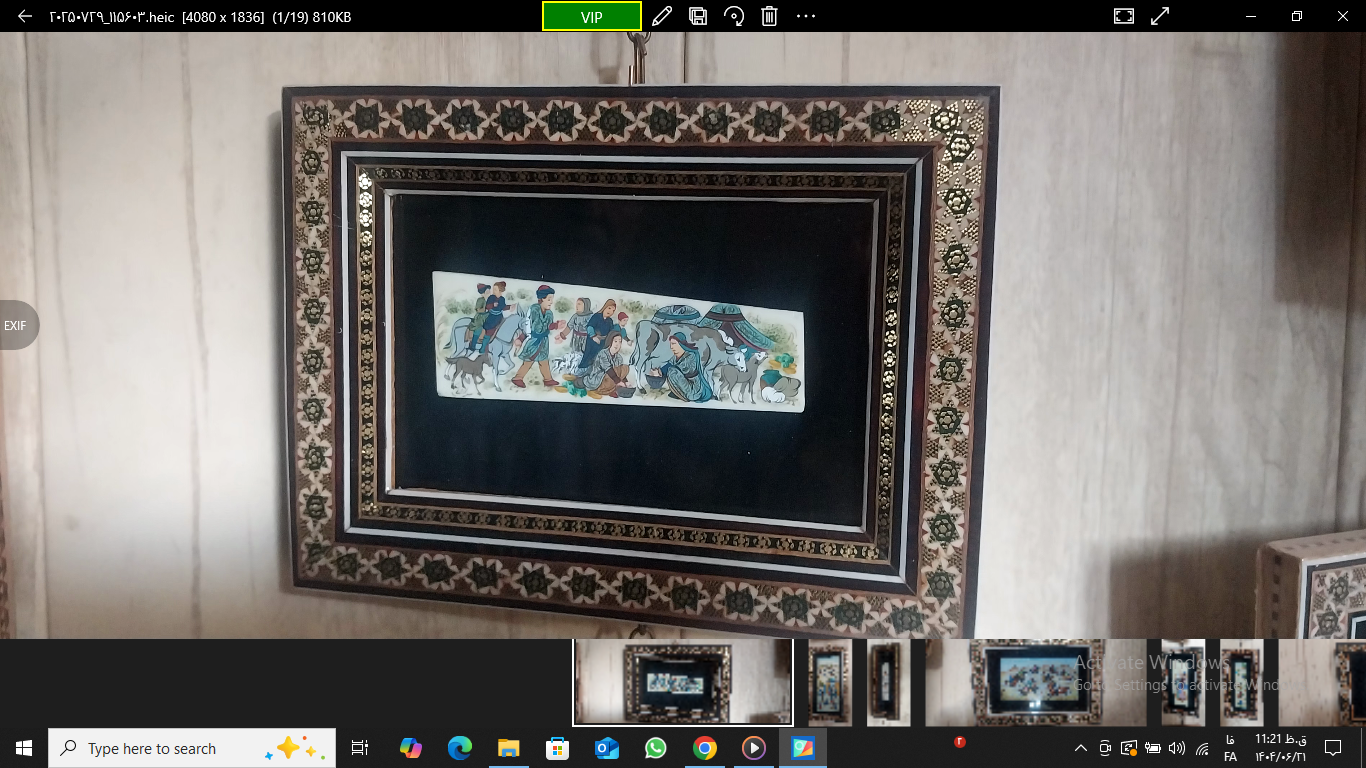Open WhatsApp from the taskbar

tap(655, 748)
